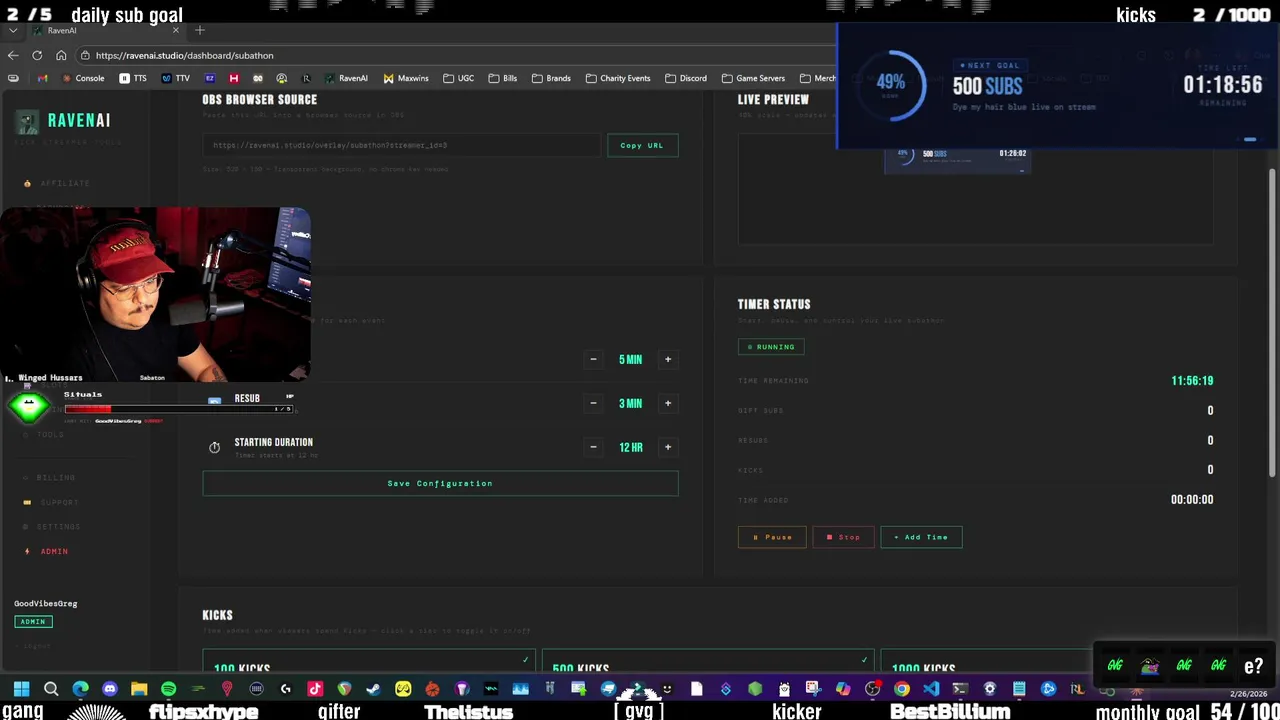Viewport: 1280px width, 720px height.
Task: Open Settings in the sidebar
Action: tap(58, 527)
